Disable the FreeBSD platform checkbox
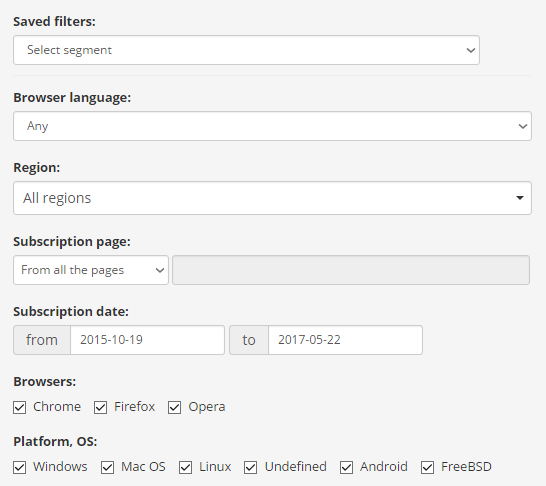546x486 pixels. (427, 467)
